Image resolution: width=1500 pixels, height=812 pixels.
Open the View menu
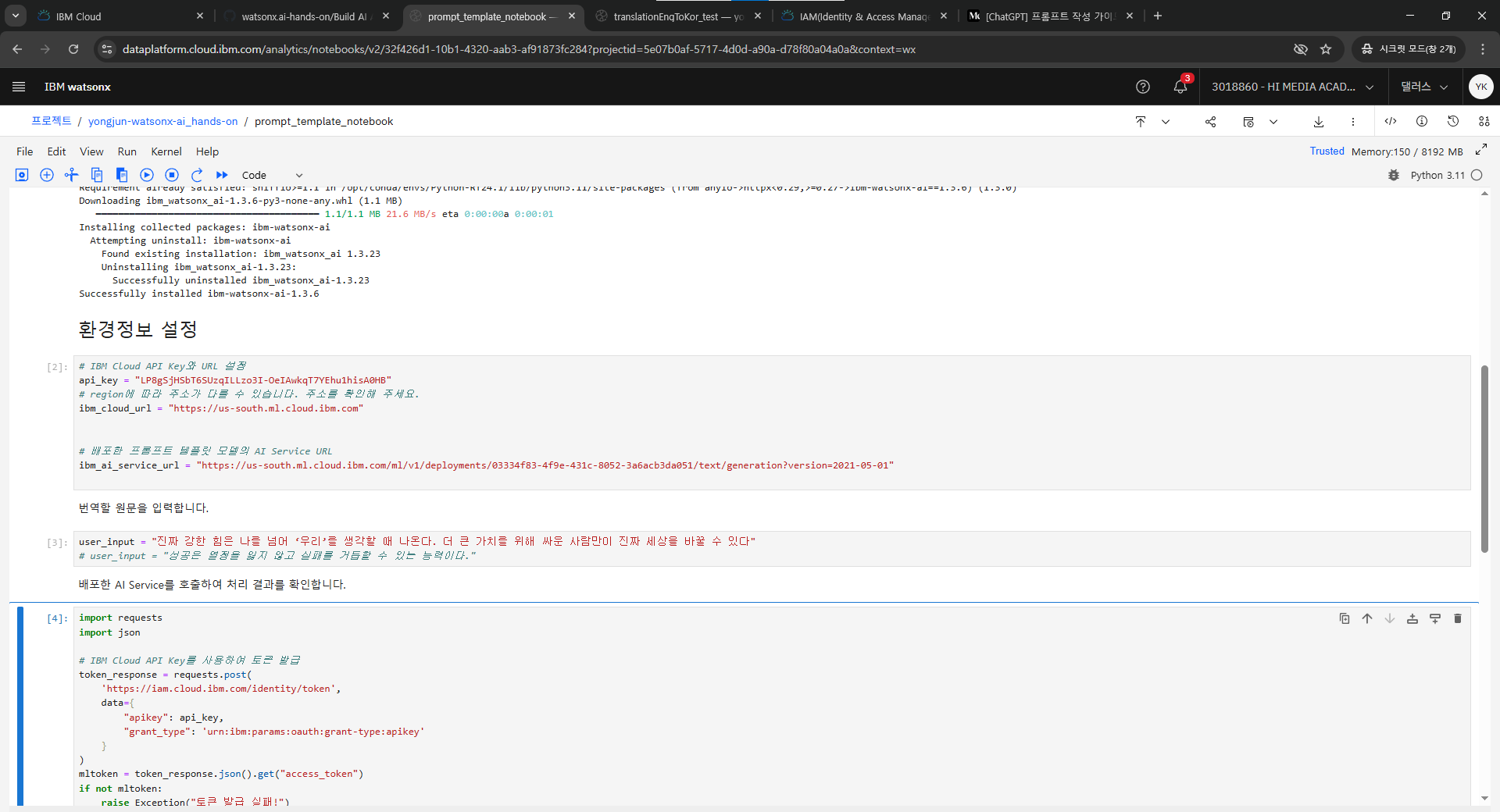click(91, 151)
